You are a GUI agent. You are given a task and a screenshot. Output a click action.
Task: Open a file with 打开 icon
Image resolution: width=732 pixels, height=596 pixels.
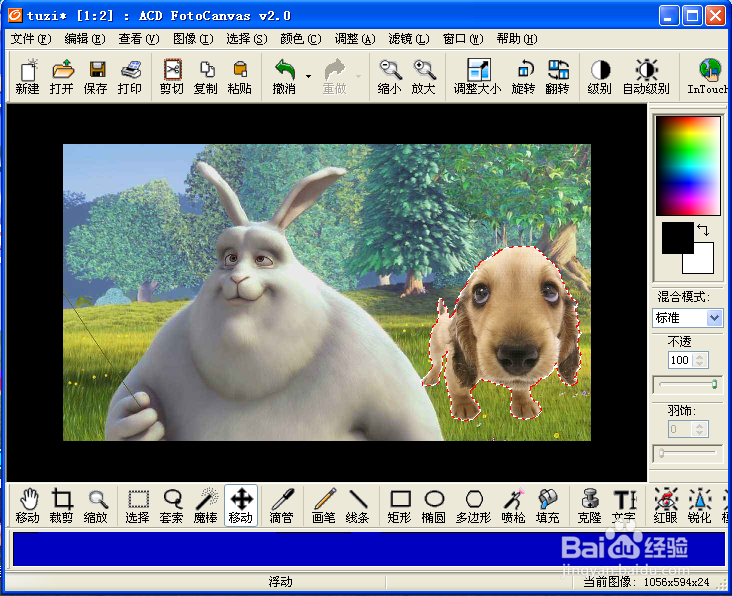62,77
